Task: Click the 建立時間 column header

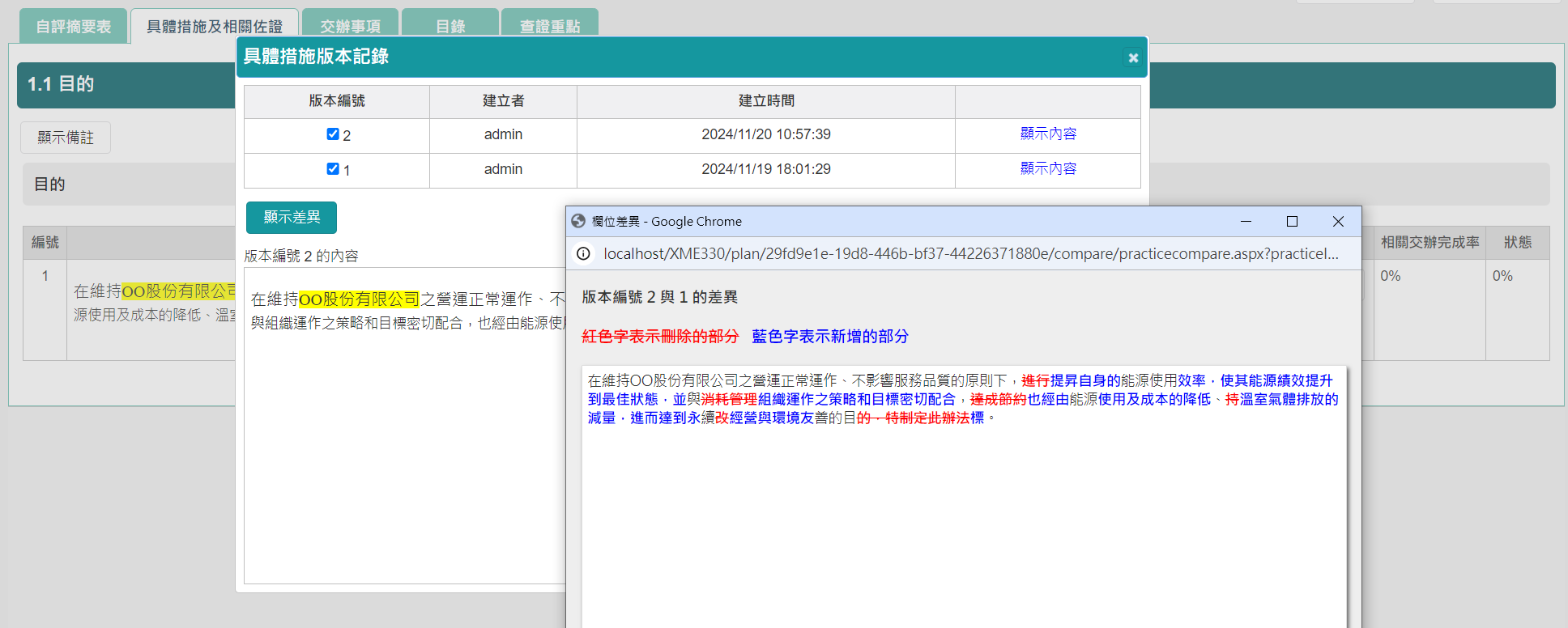Action: point(766,101)
